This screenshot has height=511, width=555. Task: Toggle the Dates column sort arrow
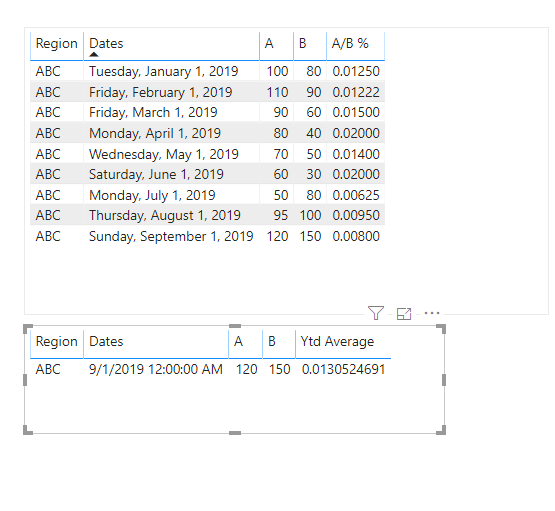[94, 54]
